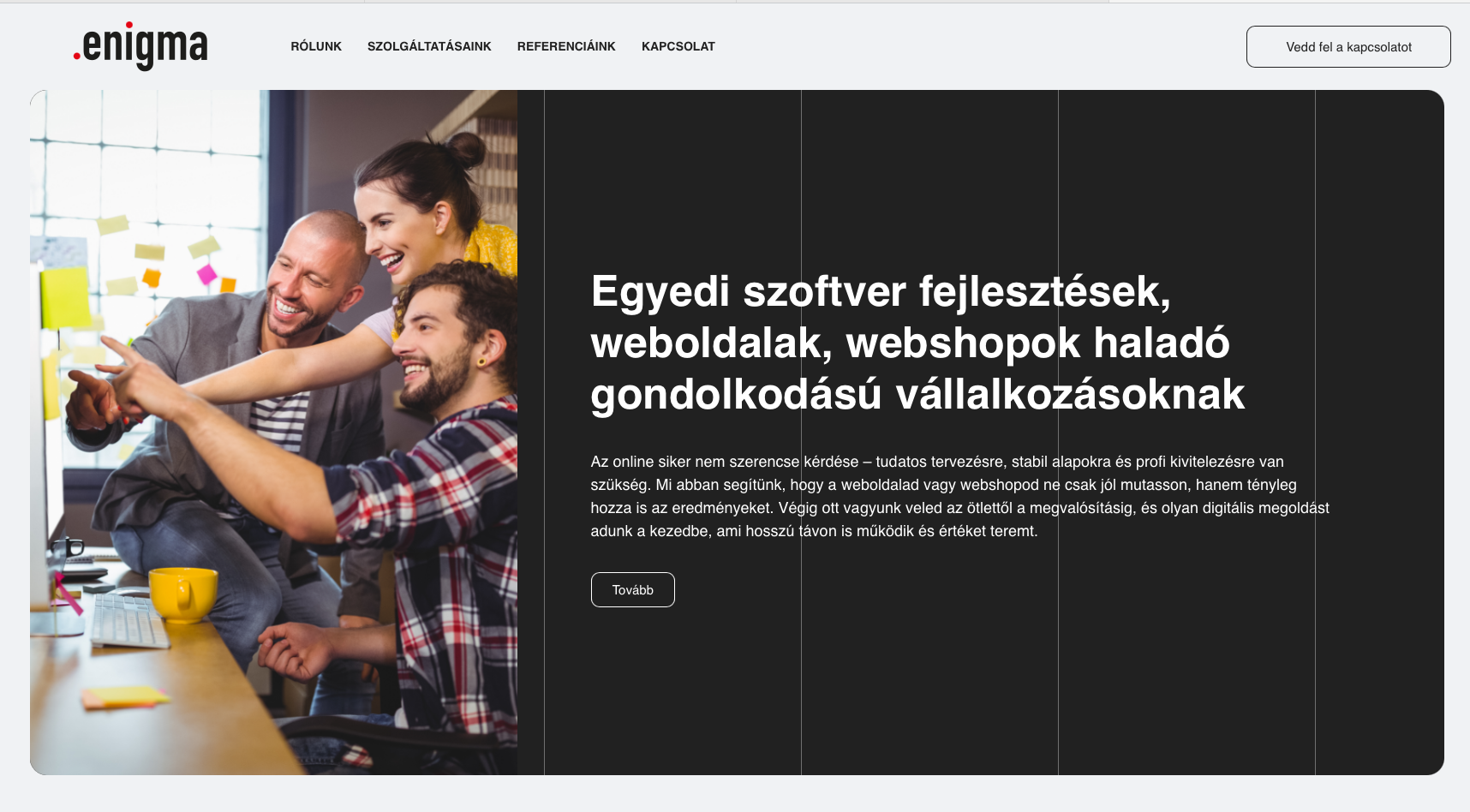Click the paragraph starting with Az online siker

pyautogui.click(x=959, y=496)
